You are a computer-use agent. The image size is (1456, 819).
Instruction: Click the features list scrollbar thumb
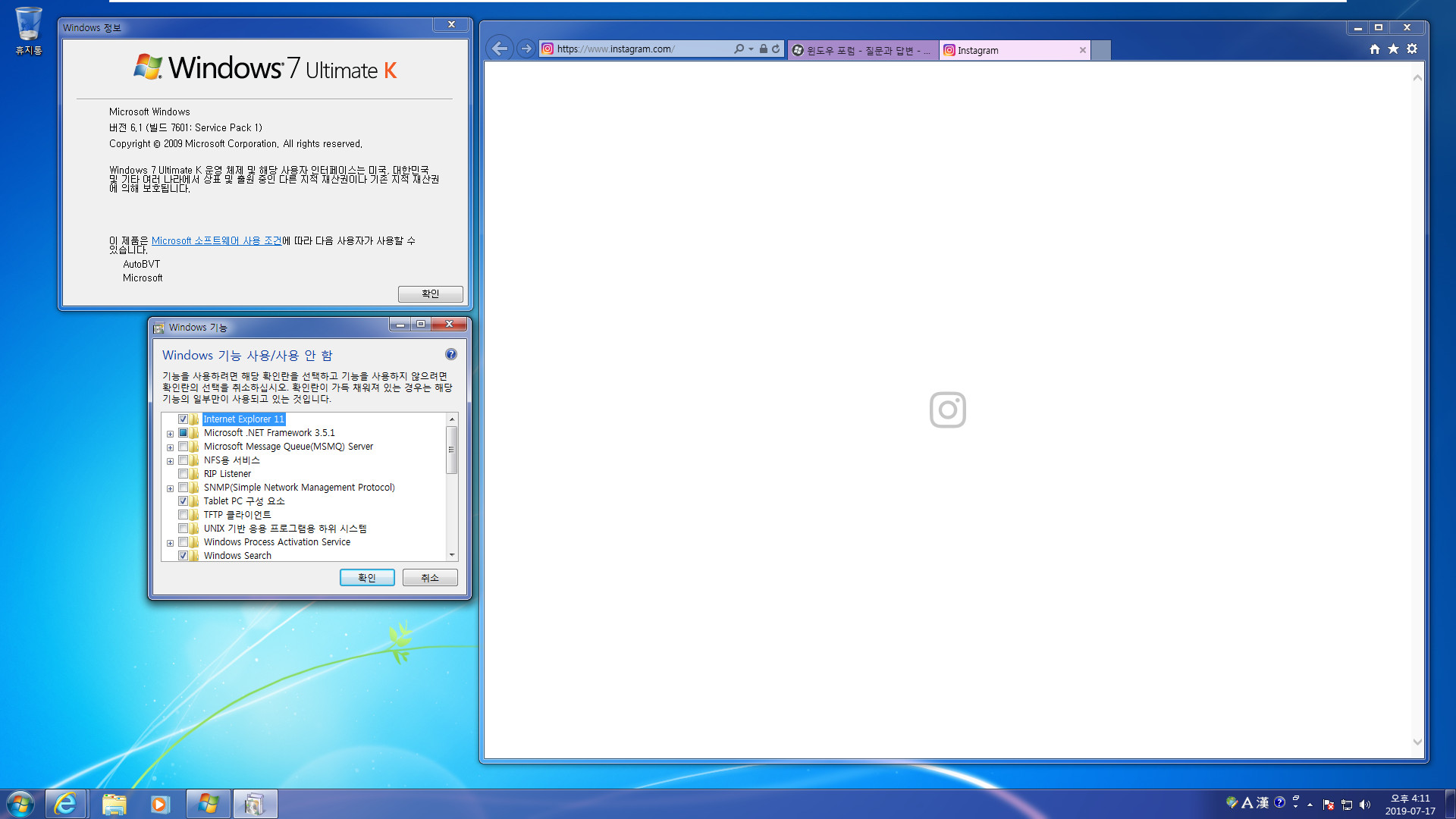[451, 450]
